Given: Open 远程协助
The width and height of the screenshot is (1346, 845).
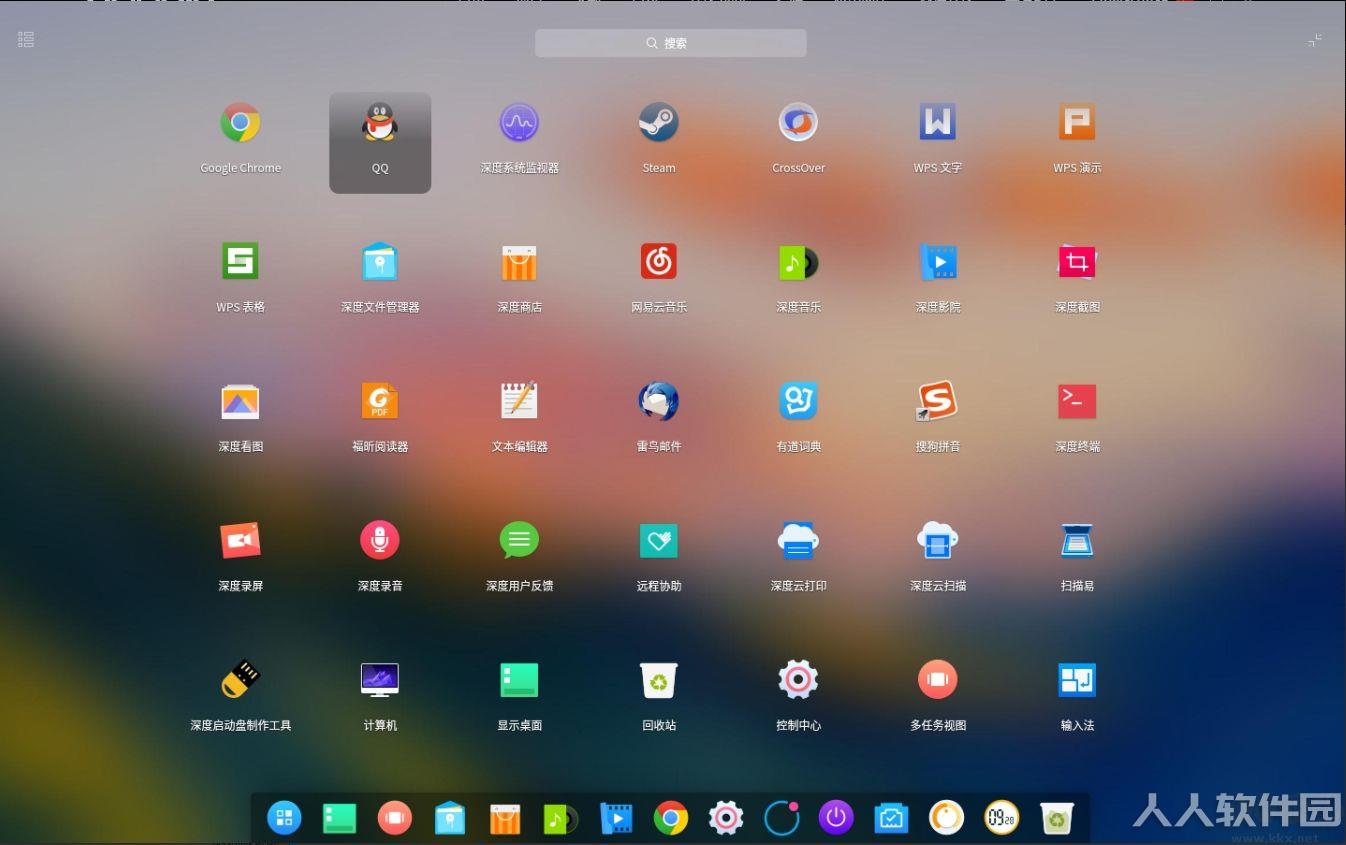Looking at the screenshot, I should tap(659, 541).
